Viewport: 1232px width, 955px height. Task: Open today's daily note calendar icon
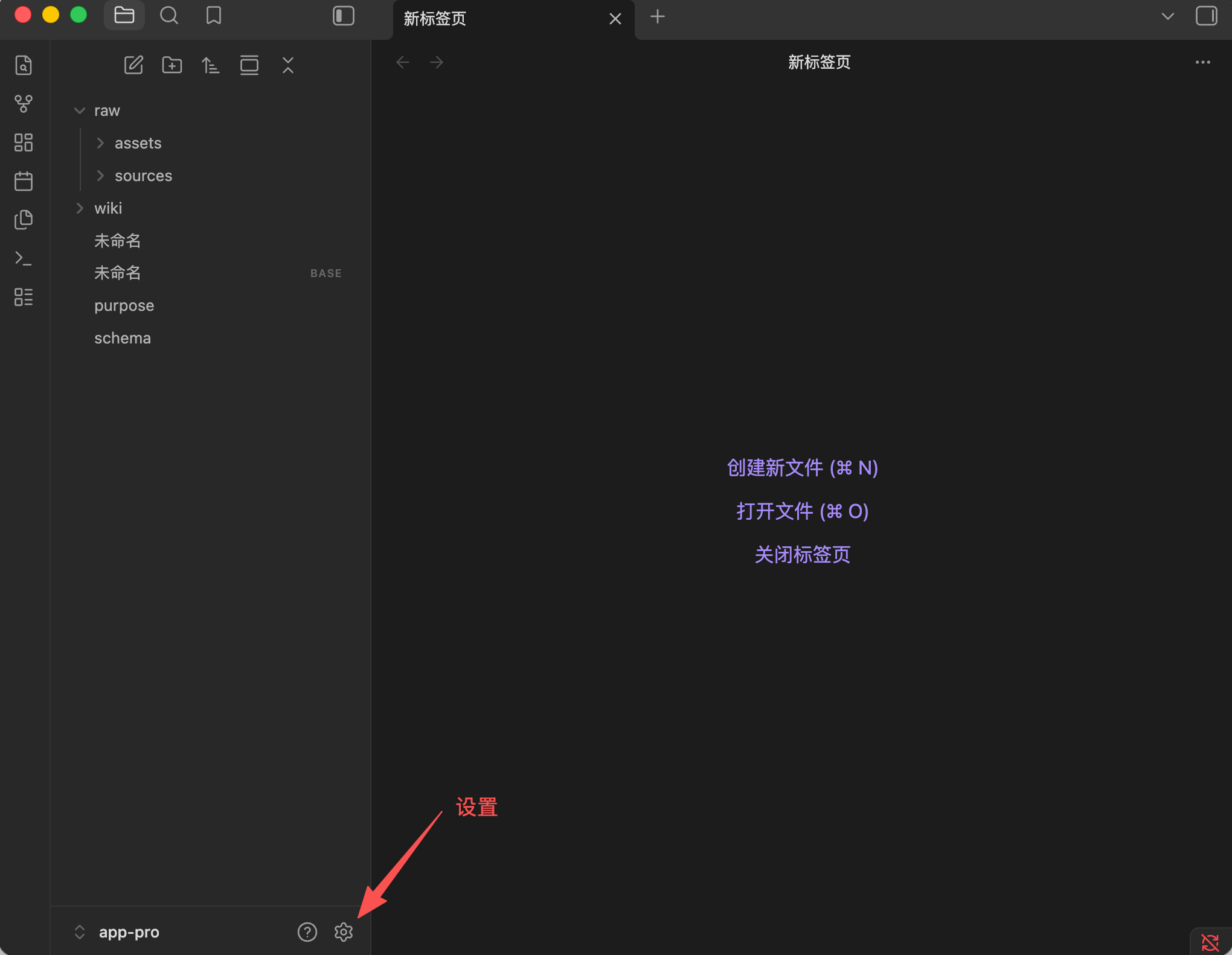24,181
